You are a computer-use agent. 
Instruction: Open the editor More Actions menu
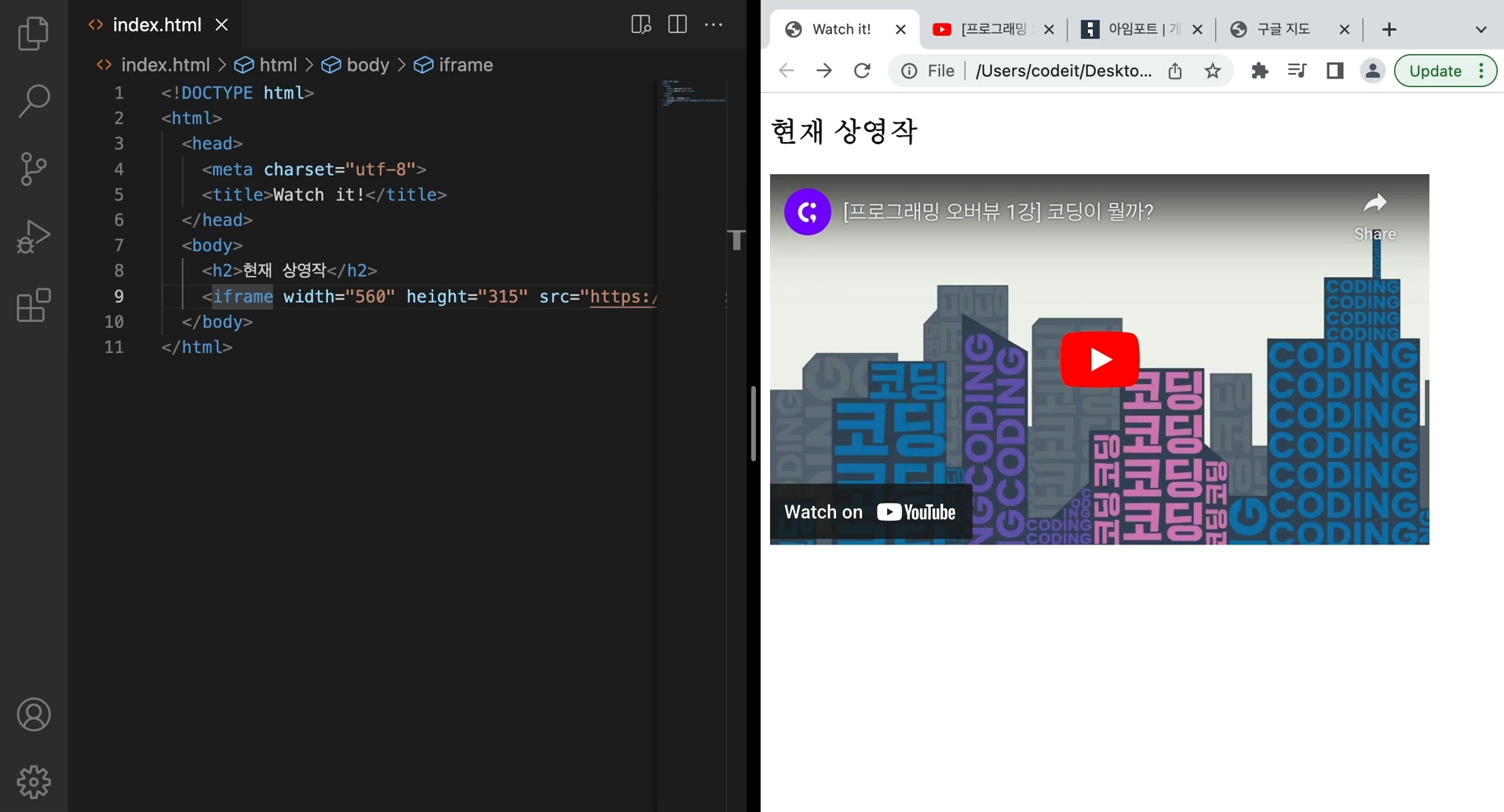coord(714,24)
